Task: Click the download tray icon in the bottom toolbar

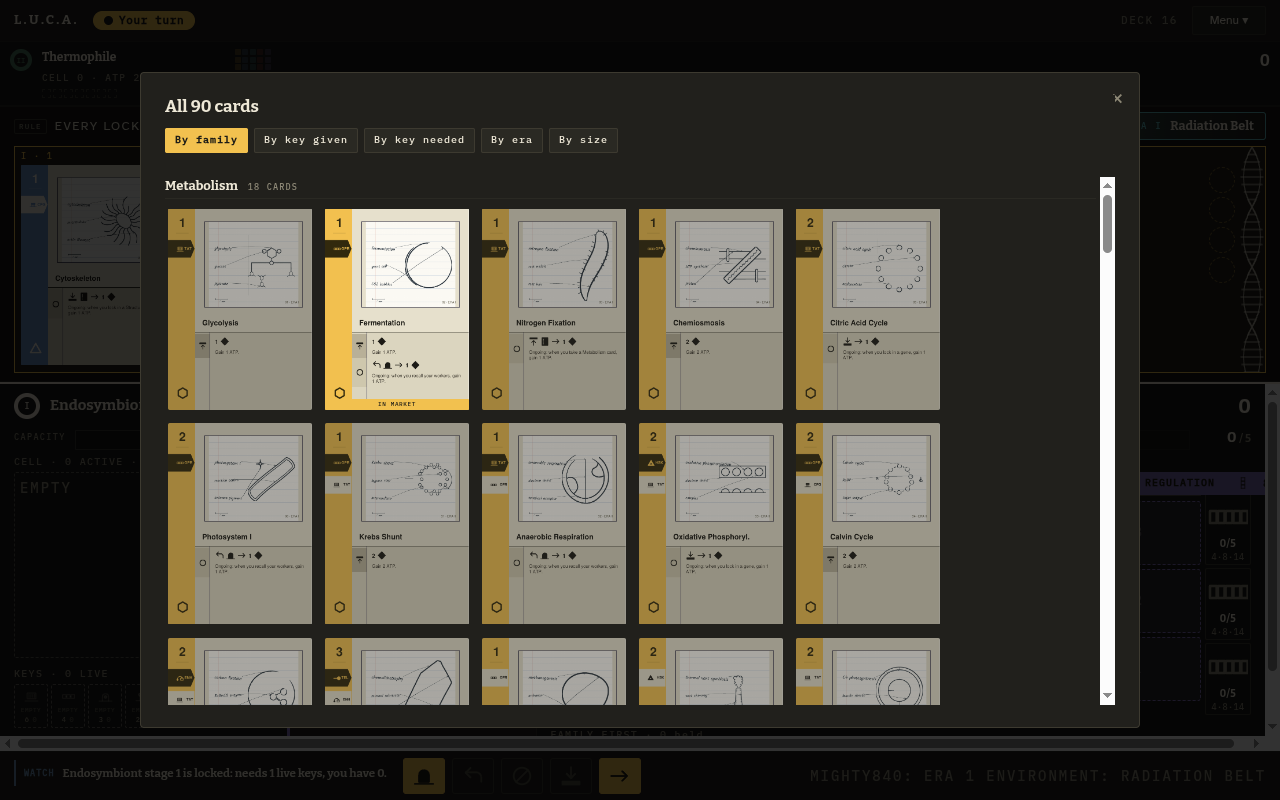Action: [x=571, y=776]
